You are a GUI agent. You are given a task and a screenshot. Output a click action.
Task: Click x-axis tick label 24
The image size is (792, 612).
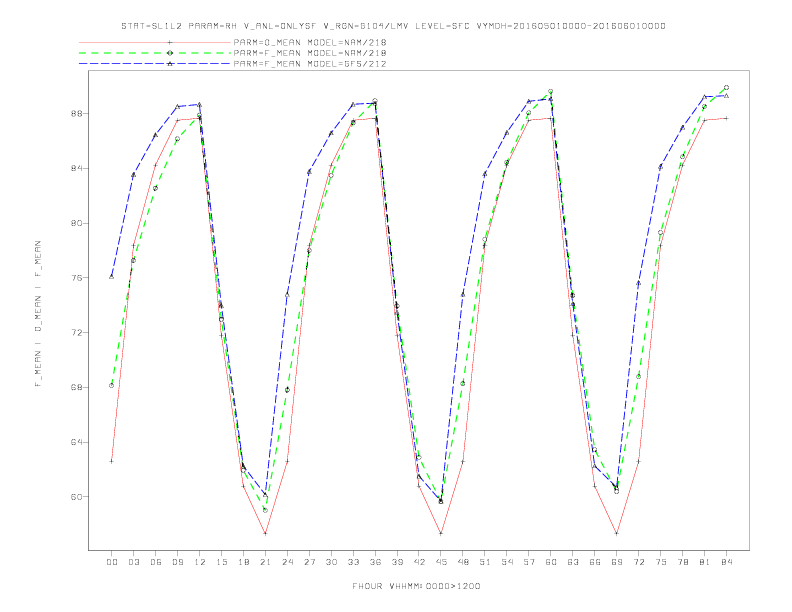(287, 562)
